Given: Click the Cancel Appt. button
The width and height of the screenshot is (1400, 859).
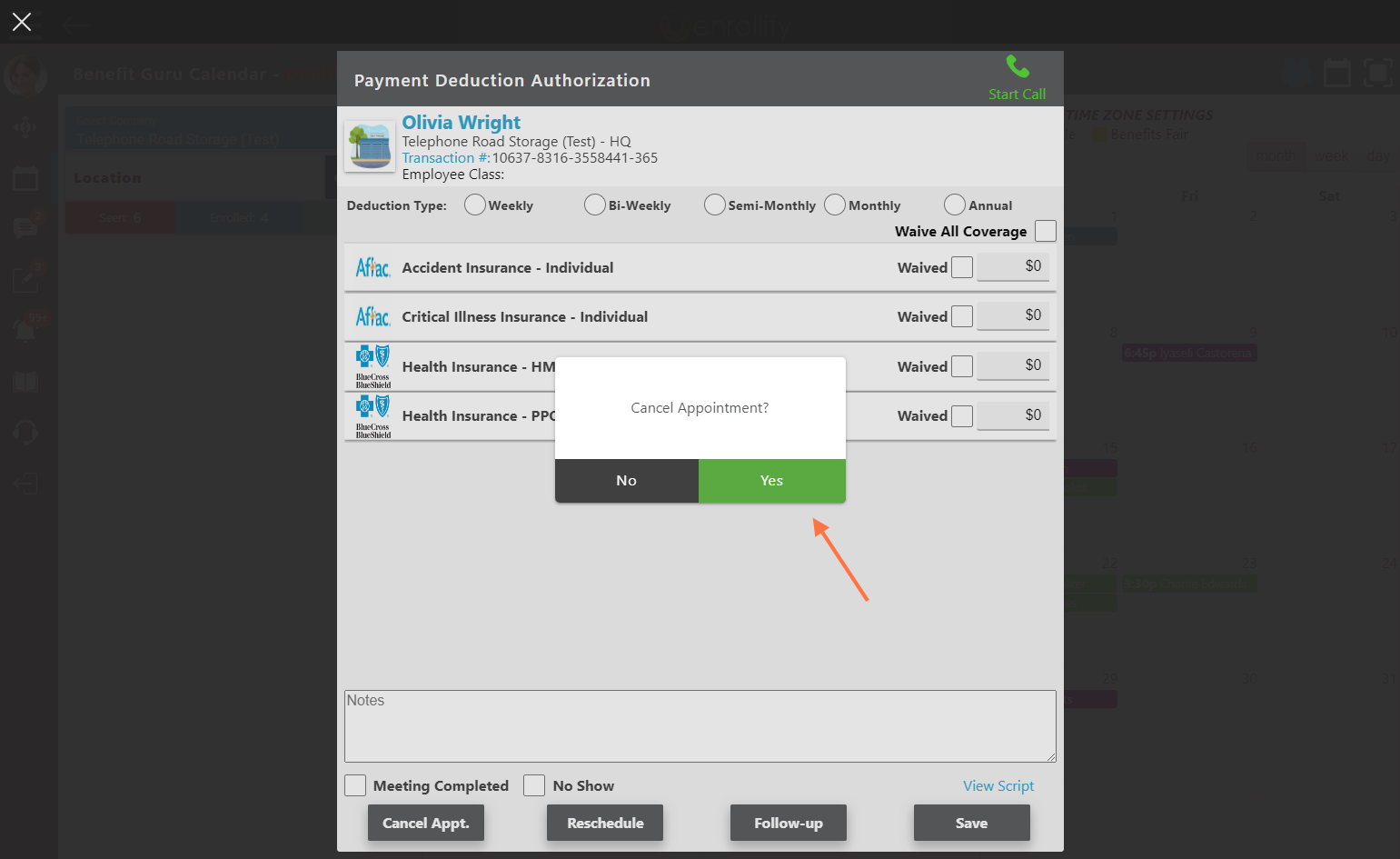Looking at the screenshot, I should click(x=426, y=823).
